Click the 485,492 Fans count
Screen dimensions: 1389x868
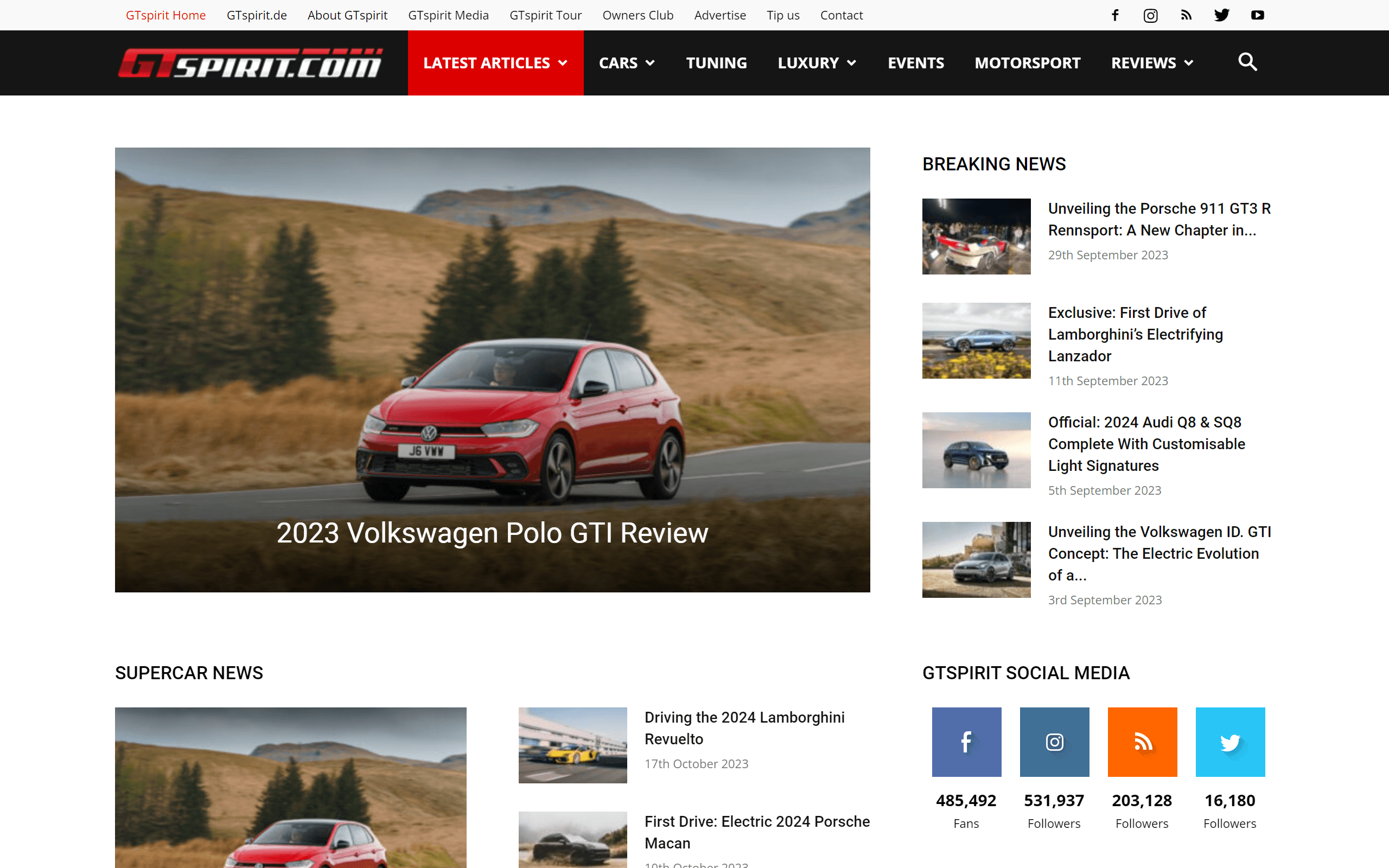click(x=966, y=800)
